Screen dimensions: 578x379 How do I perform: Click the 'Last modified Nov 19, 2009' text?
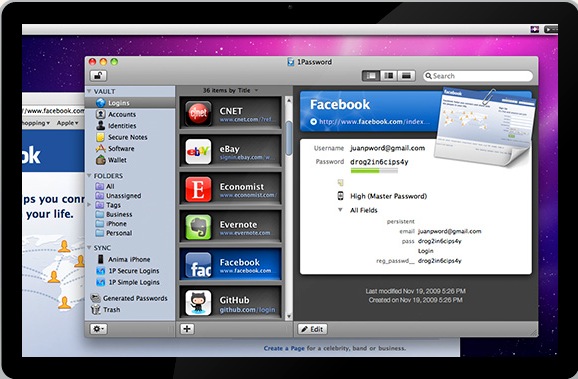click(415, 291)
